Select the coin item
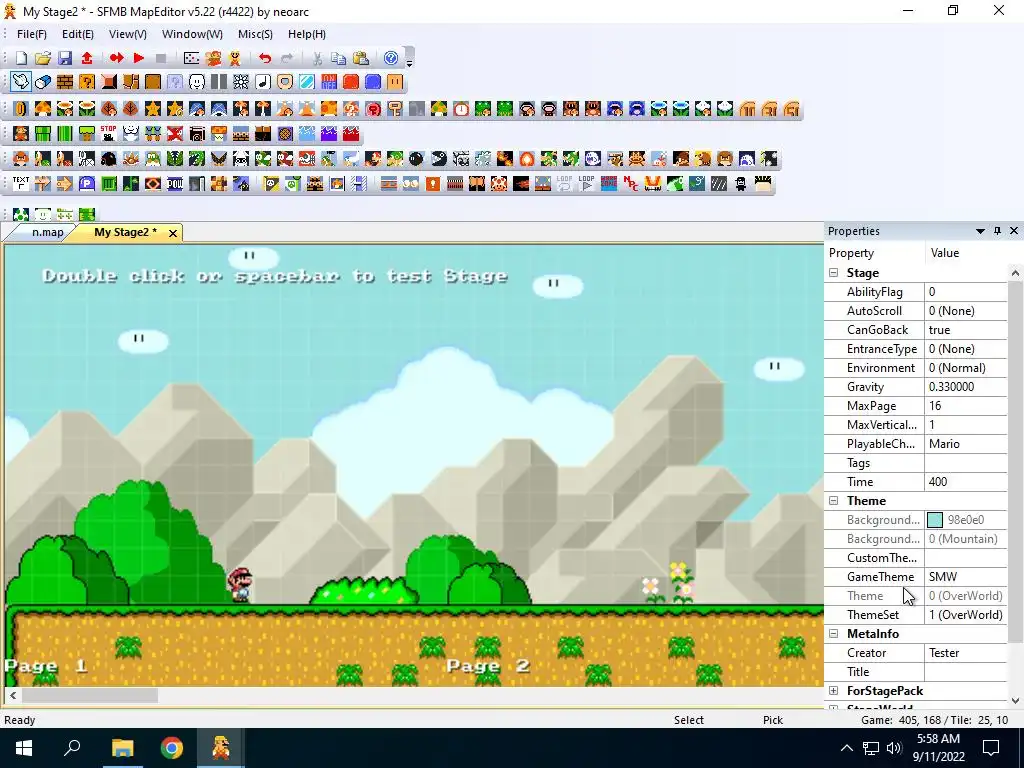1024x768 pixels. (21, 109)
